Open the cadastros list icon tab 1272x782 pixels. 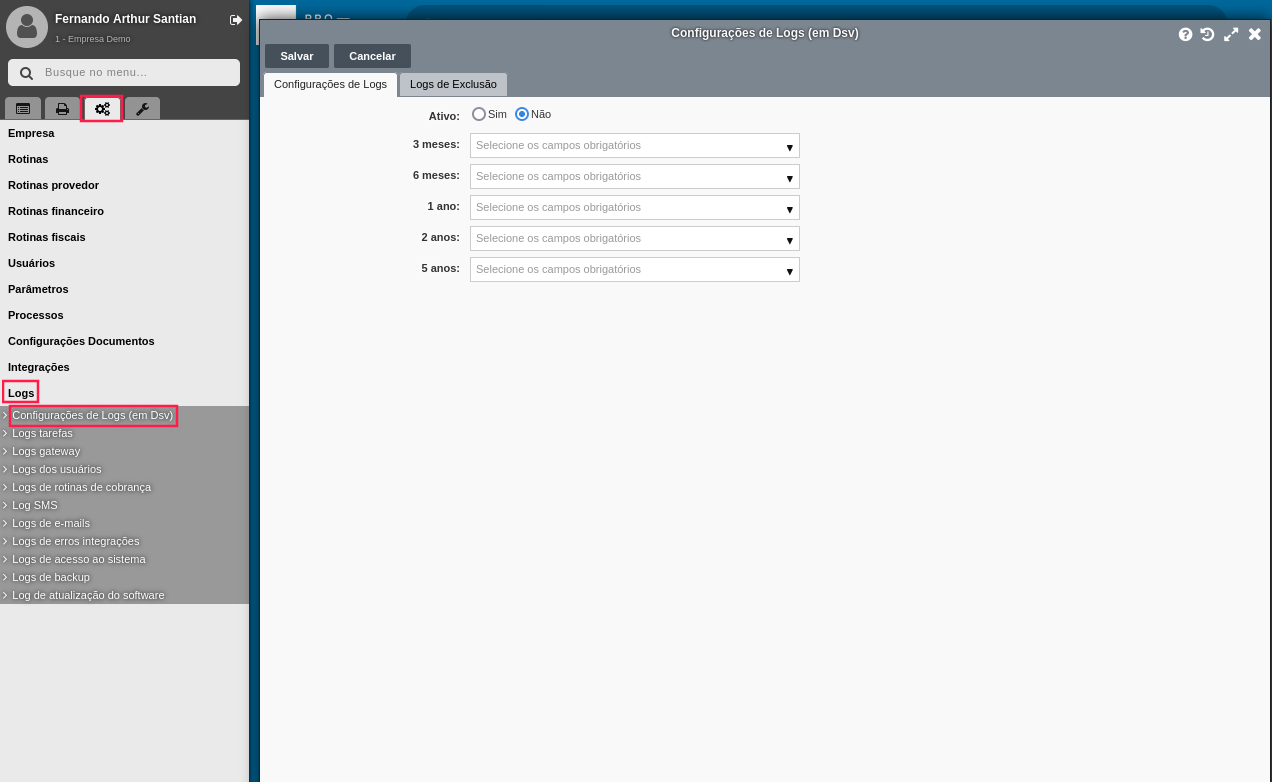pos(23,108)
